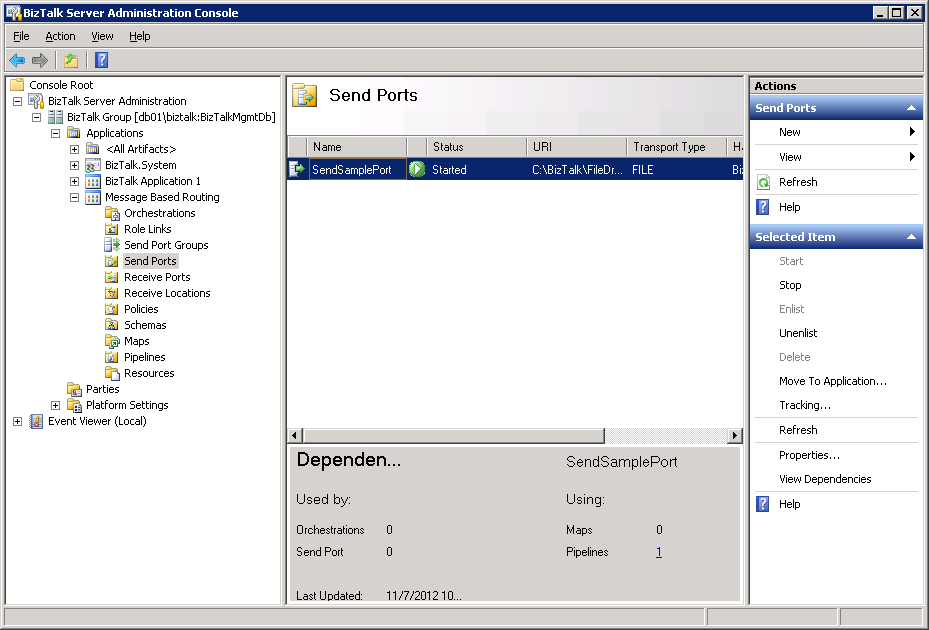Click Unenlist in Selected Item actions
Screen dimensions: 929x630
[798, 333]
